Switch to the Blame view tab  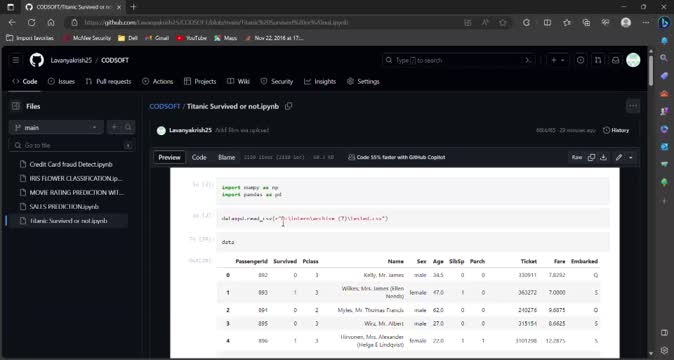pyautogui.click(x=227, y=157)
